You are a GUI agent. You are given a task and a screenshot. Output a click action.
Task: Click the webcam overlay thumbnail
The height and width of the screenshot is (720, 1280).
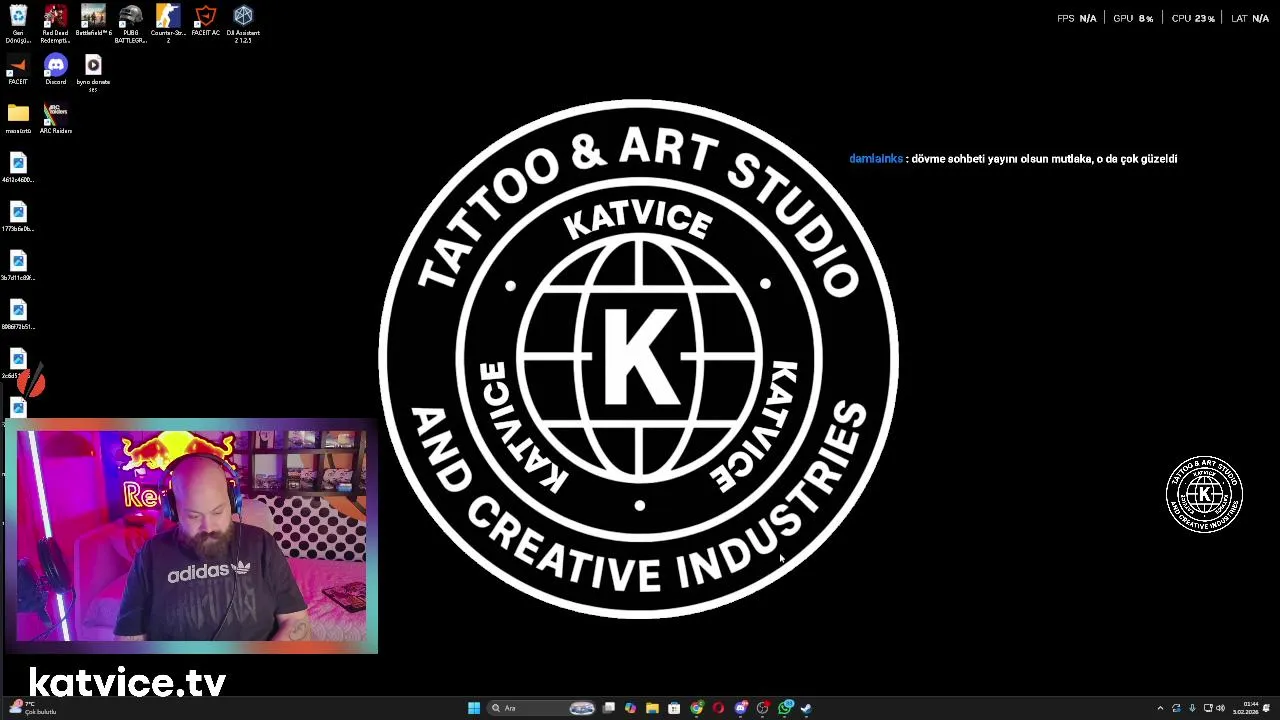tap(191, 536)
